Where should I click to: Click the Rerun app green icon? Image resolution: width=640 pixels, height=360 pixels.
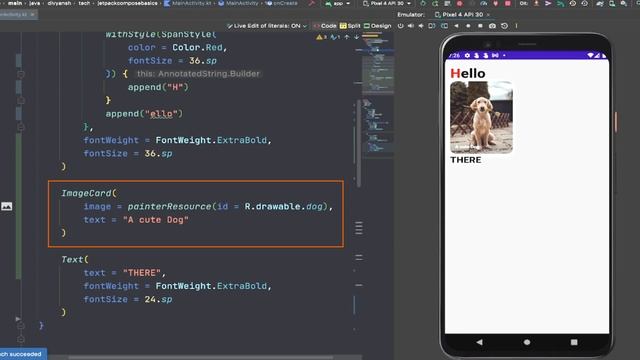click(423, 3)
